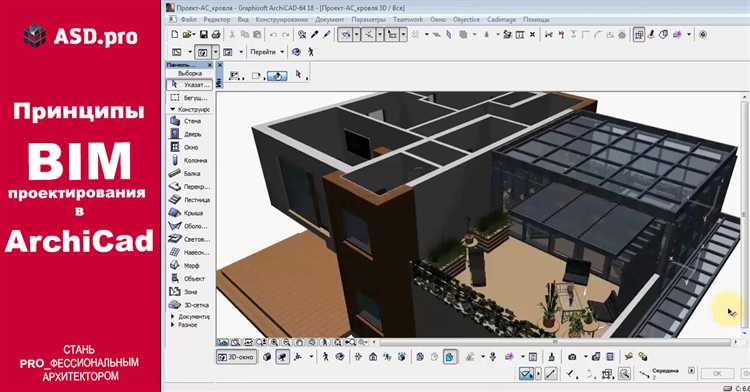Screen dimensions: 750x392
Task: Click the house icon in bottom toolbar
Action: pos(373,357)
